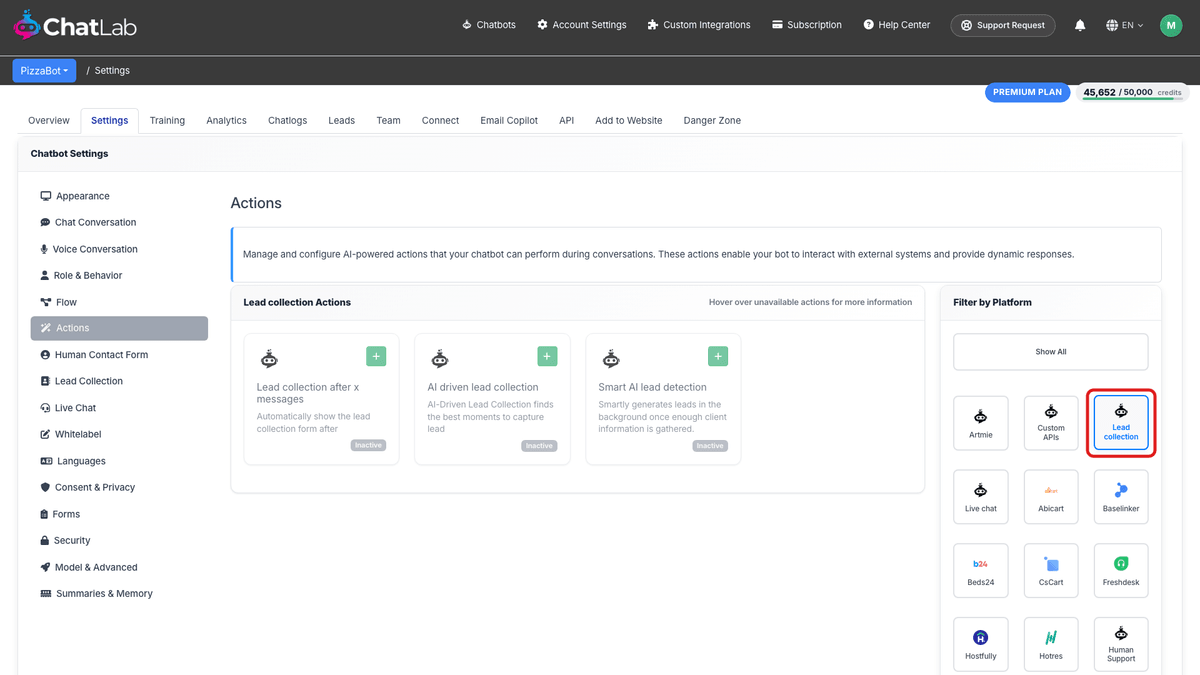
Task: Switch to the Analytics tab
Action: pyautogui.click(x=226, y=120)
